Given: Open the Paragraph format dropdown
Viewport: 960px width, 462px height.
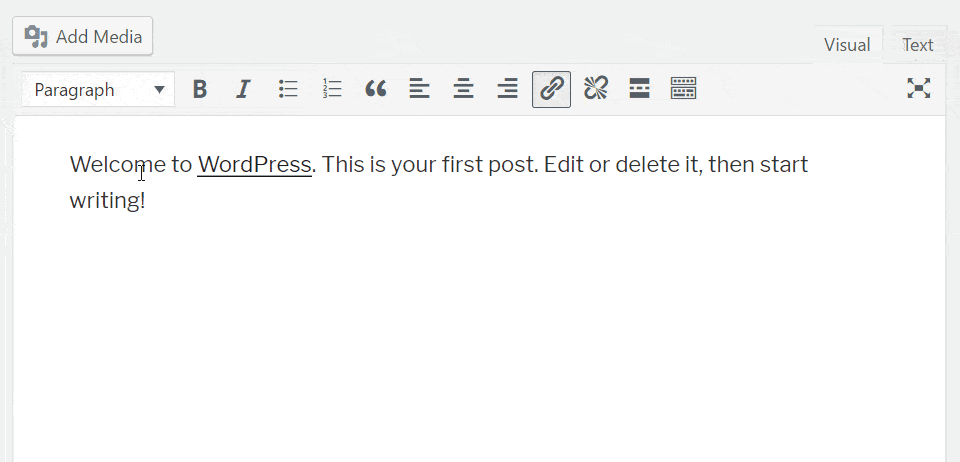Looking at the screenshot, I should point(98,90).
